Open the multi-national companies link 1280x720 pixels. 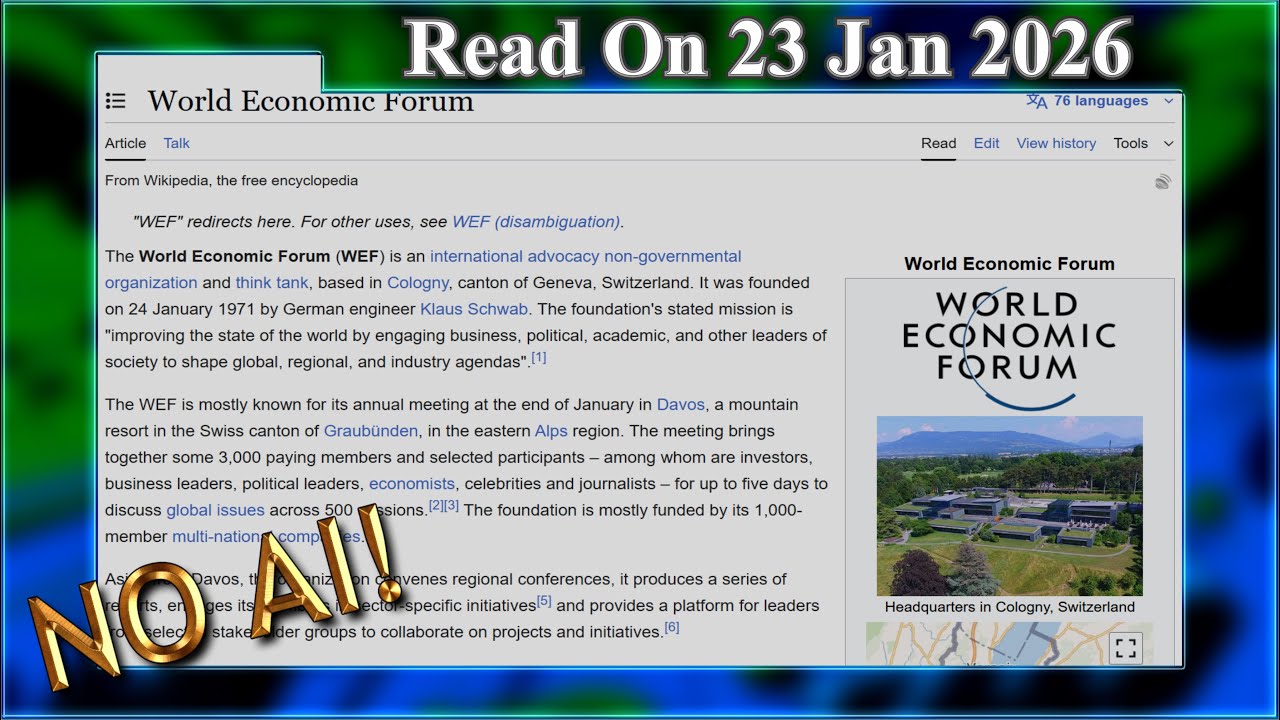pyautogui.click(x=266, y=537)
